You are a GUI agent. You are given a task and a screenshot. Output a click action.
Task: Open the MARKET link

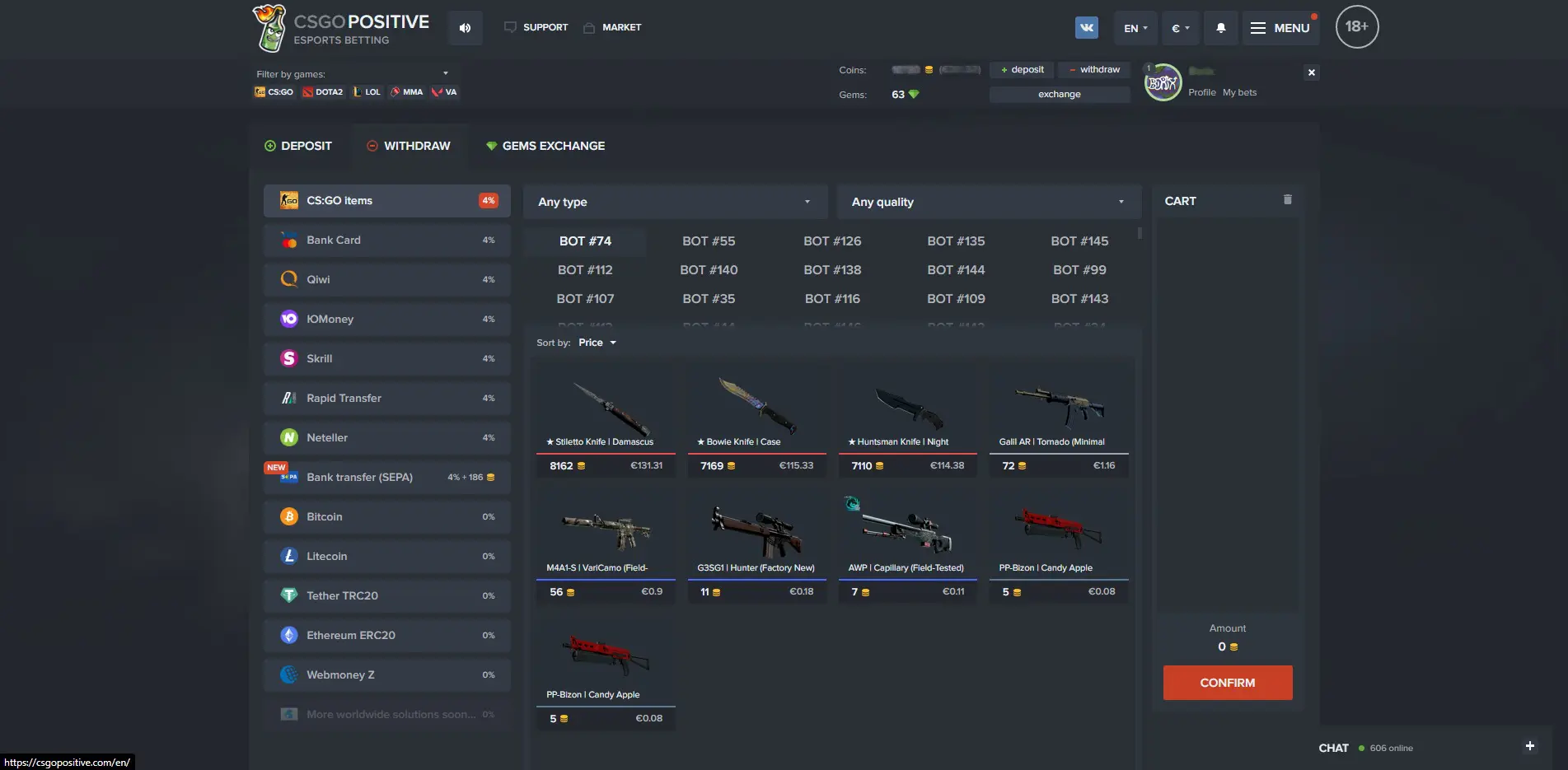click(612, 27)
